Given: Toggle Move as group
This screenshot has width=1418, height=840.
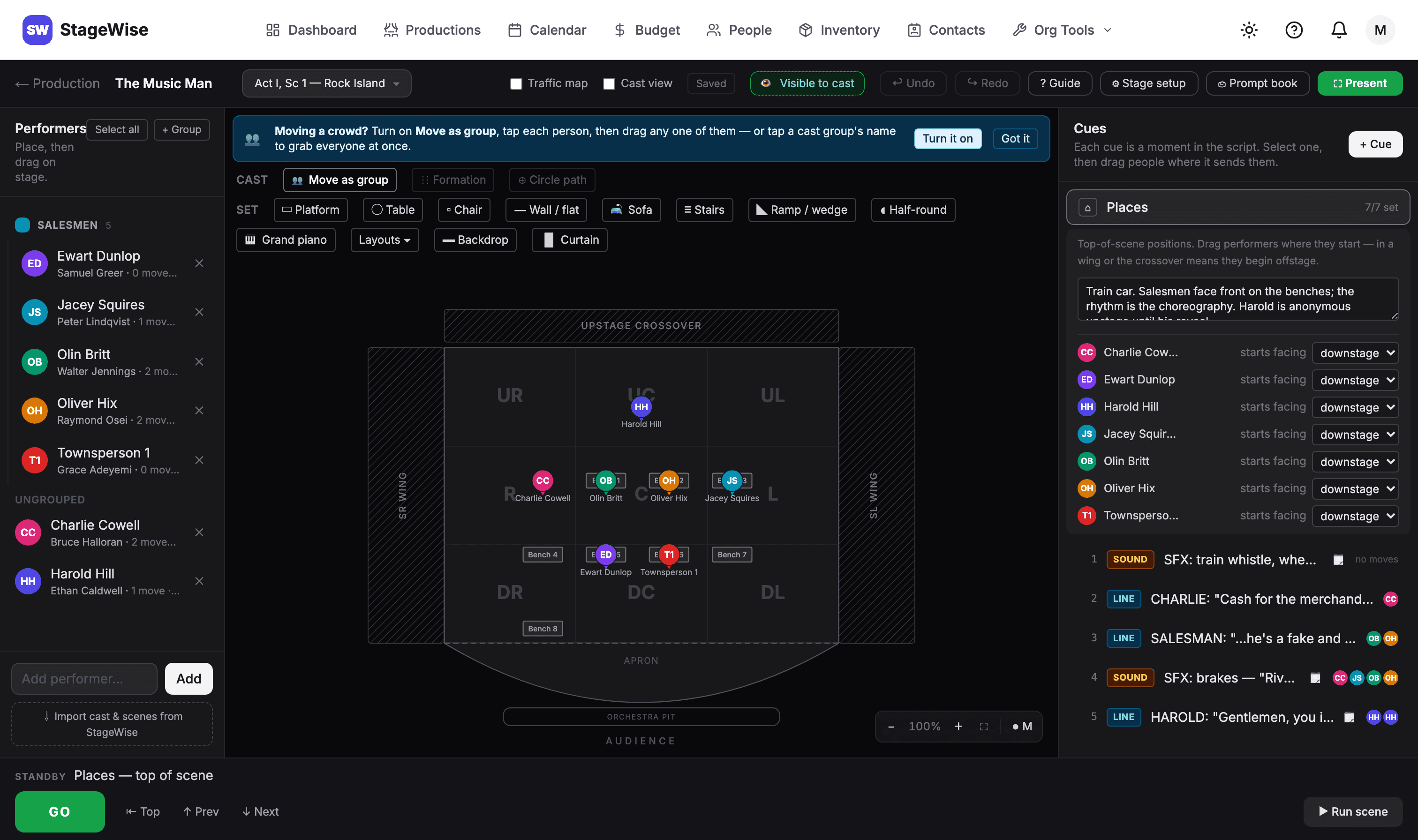Looking at the screenshot, I should point(339,180).
